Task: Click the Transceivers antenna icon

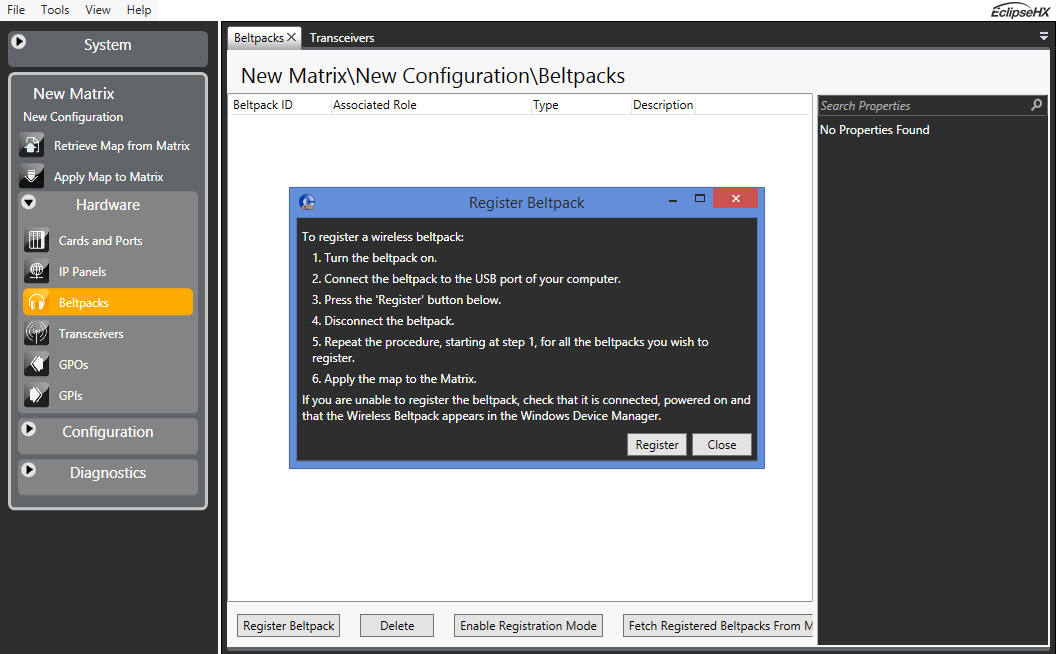Action: [x=36, y=333]
